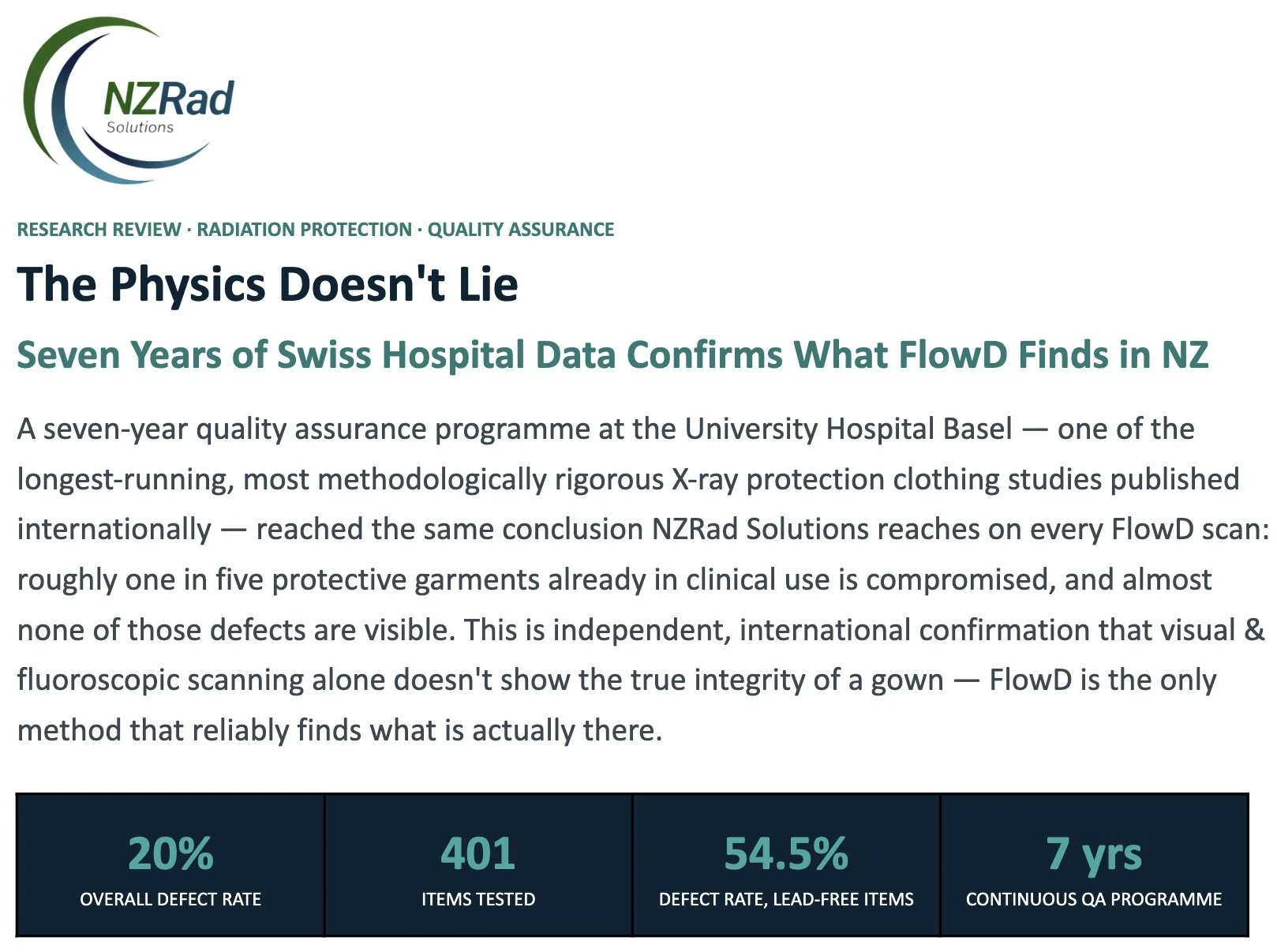Click the DEFECT RATE, LEAD-FREE ITEMS caption
This screenshot has width=1277, height=952.
pyautogui.click(x=786, y=899)
